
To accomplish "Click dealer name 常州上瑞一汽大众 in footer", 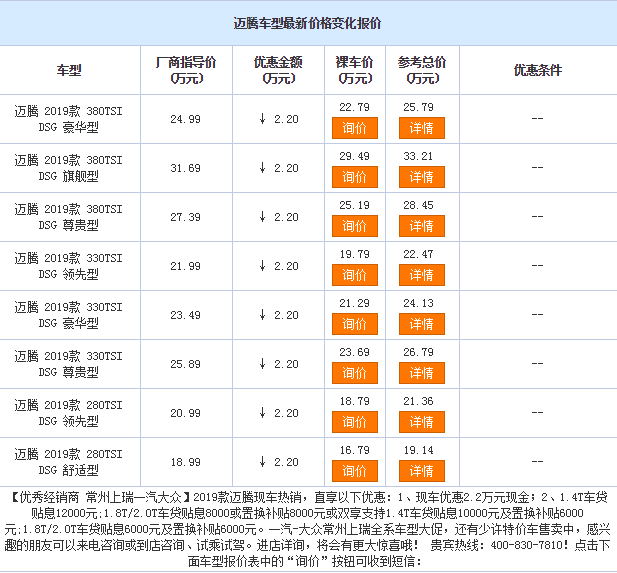I will coord(134,498).
